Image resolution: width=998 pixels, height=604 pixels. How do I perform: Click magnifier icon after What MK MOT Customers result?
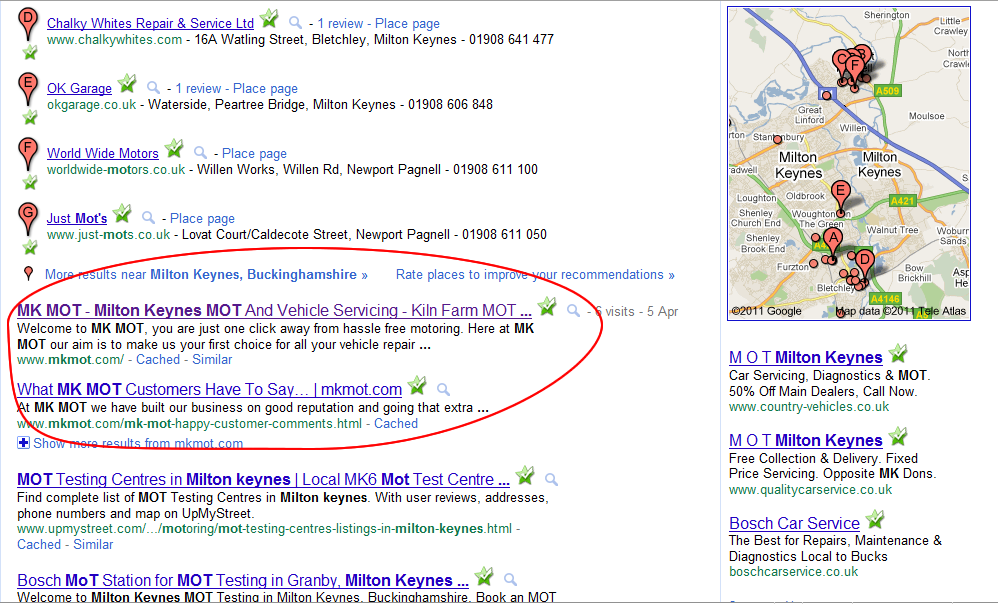(444, 390)
